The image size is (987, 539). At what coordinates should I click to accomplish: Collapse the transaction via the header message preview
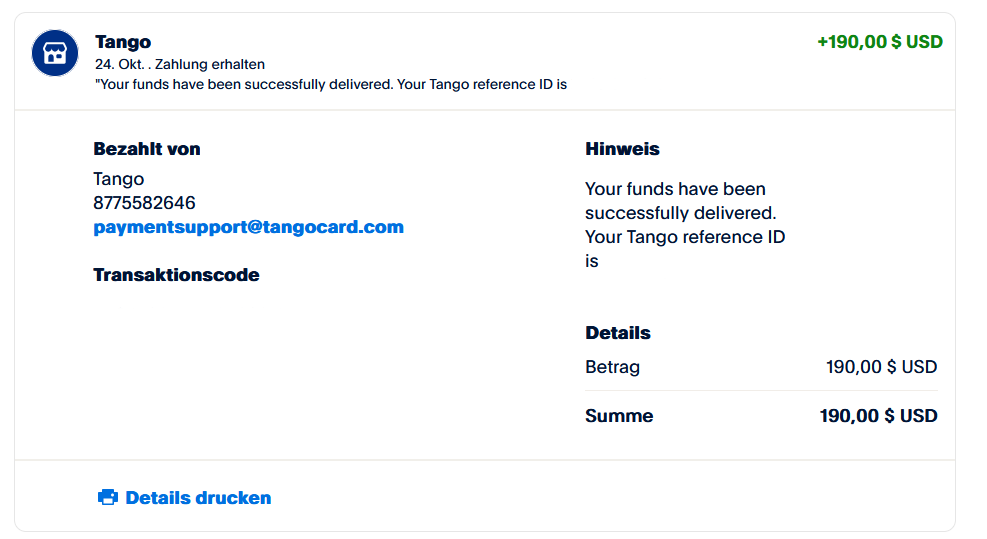point(330,84)
